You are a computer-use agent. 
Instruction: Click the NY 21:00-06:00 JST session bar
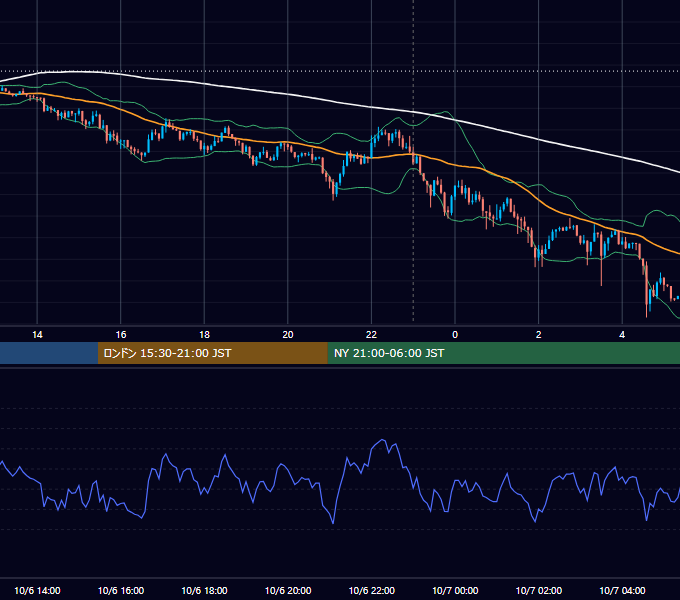coord(503,353)
